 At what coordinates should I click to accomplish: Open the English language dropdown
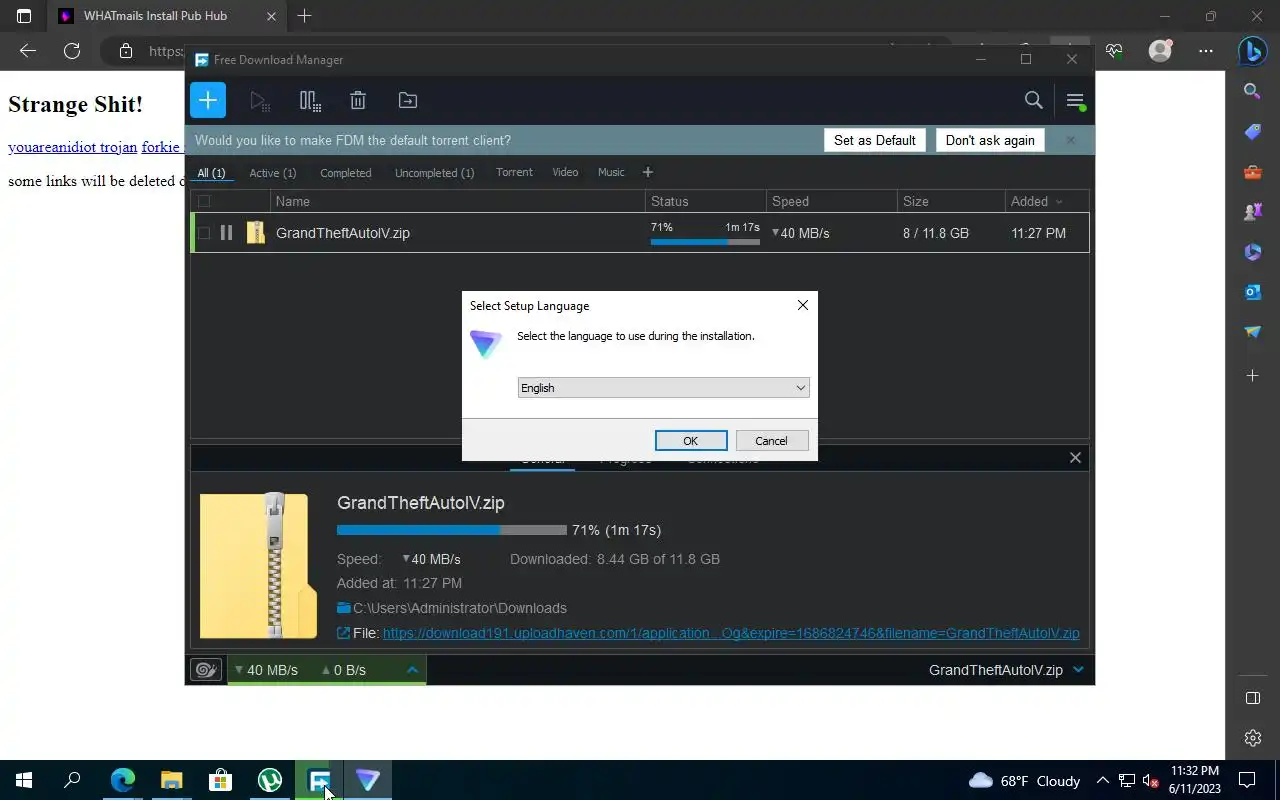(x=663, y=388)
